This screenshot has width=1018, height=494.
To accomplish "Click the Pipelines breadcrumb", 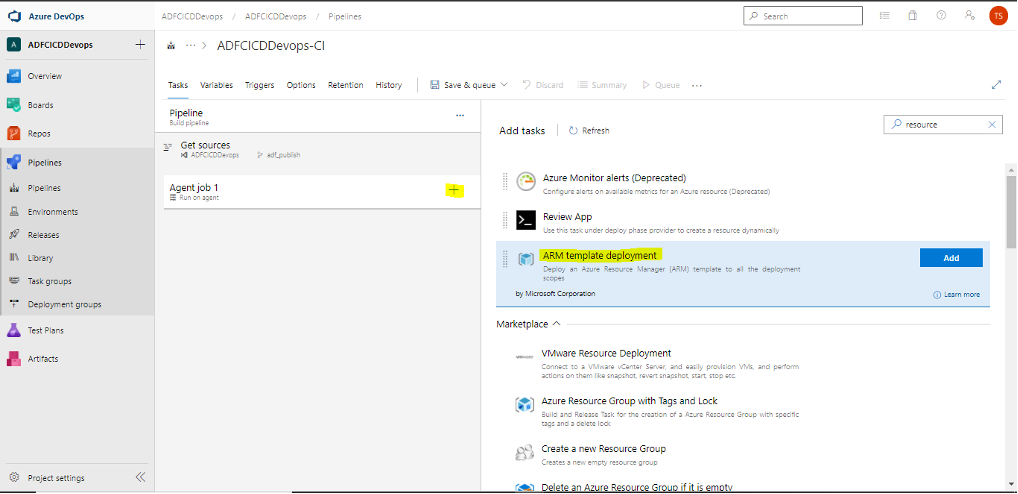I will pyautogui.click(x=345, y=16).
